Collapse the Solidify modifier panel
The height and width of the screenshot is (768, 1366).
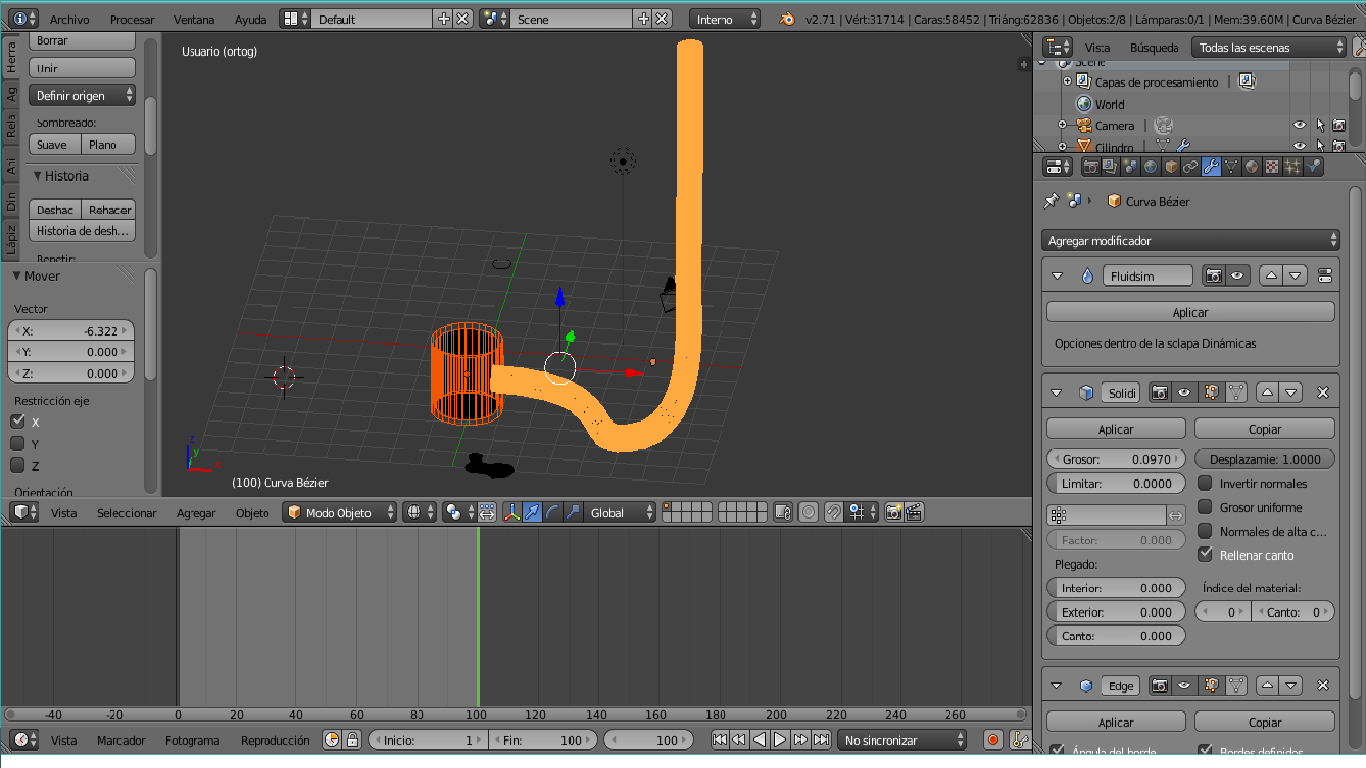tap(1056, 393)
